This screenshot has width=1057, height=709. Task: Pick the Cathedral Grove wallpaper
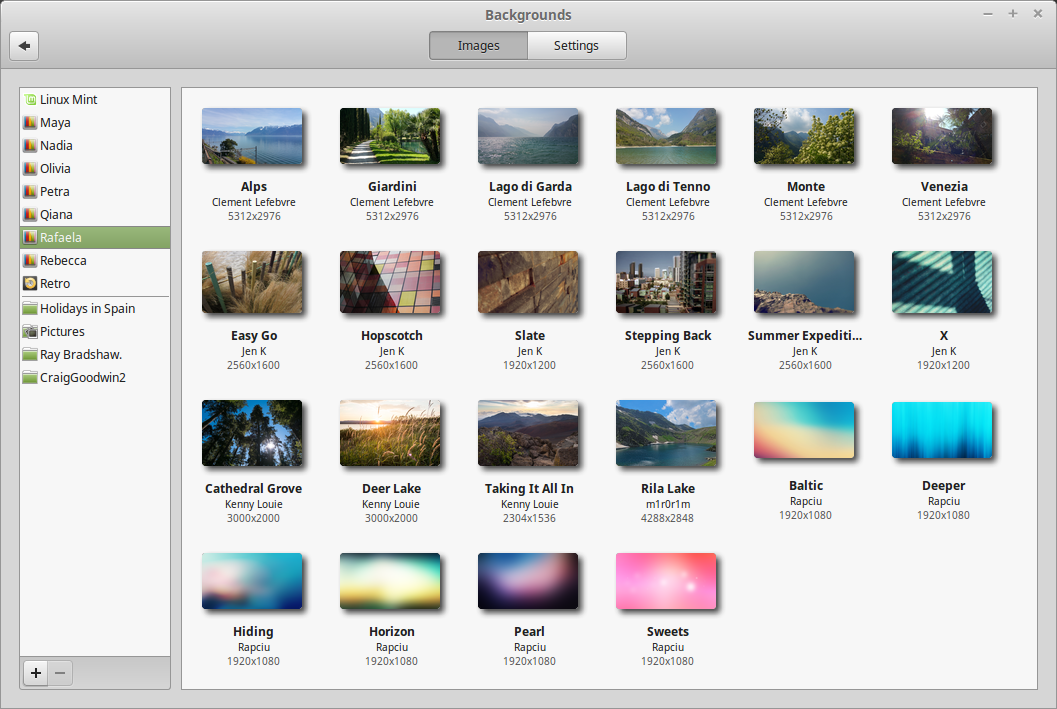[x=252, y=433]
